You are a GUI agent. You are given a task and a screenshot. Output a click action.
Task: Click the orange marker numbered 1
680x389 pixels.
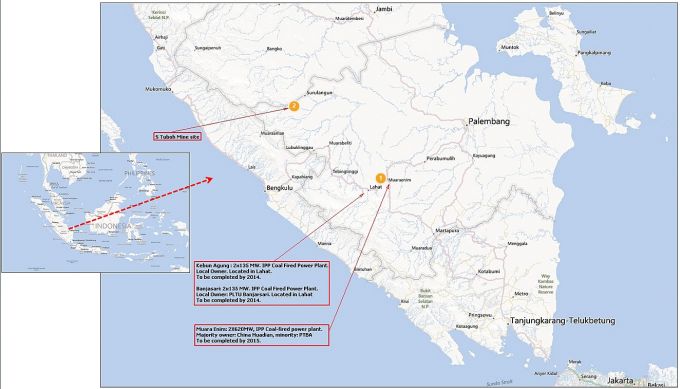coord(380,178)
